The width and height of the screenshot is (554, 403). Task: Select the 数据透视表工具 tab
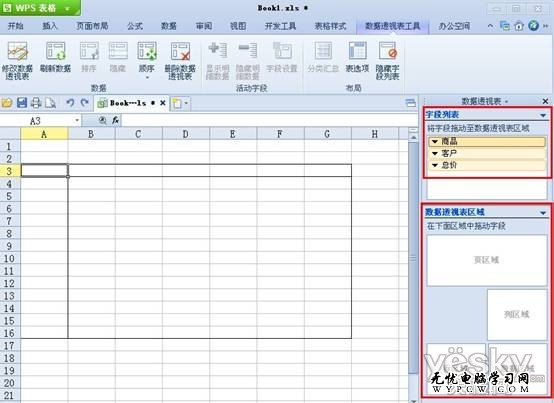pyautogui.click(x=393, y=26)
